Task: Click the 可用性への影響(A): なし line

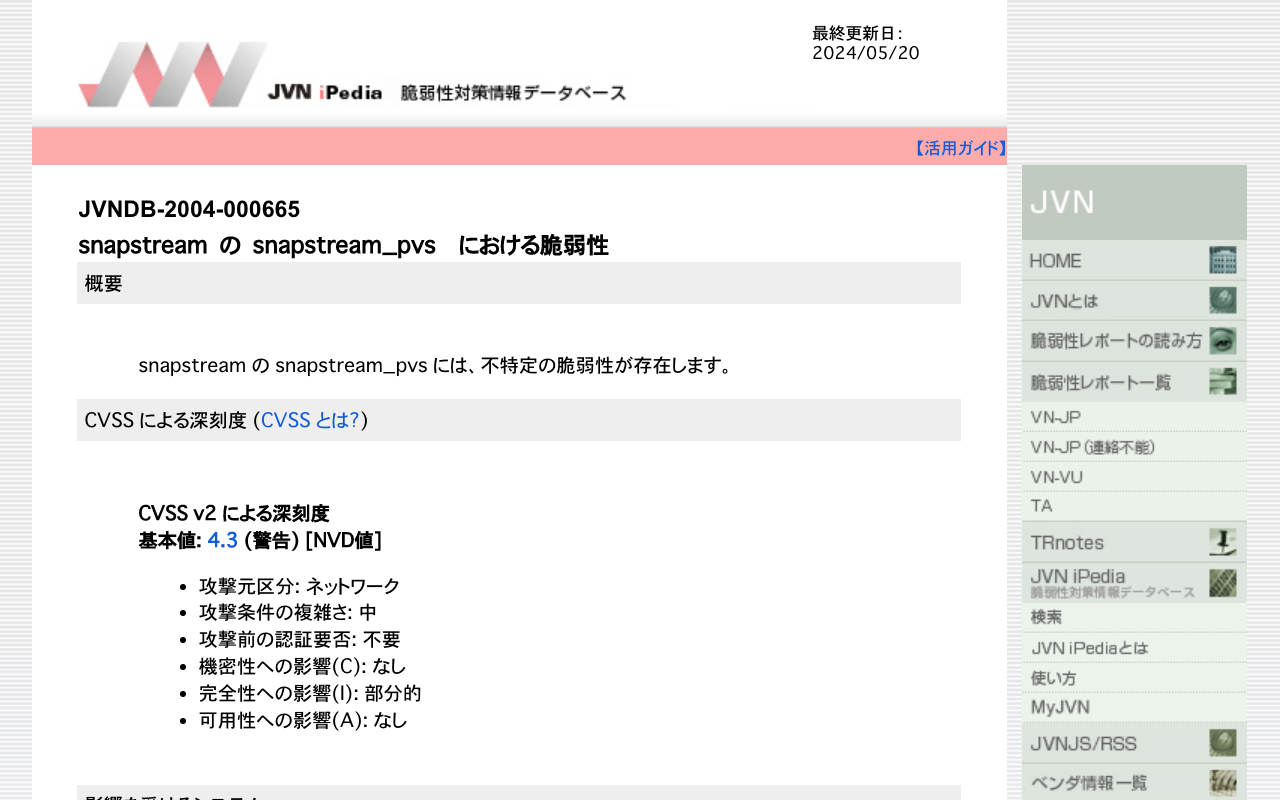Action: 303,720
